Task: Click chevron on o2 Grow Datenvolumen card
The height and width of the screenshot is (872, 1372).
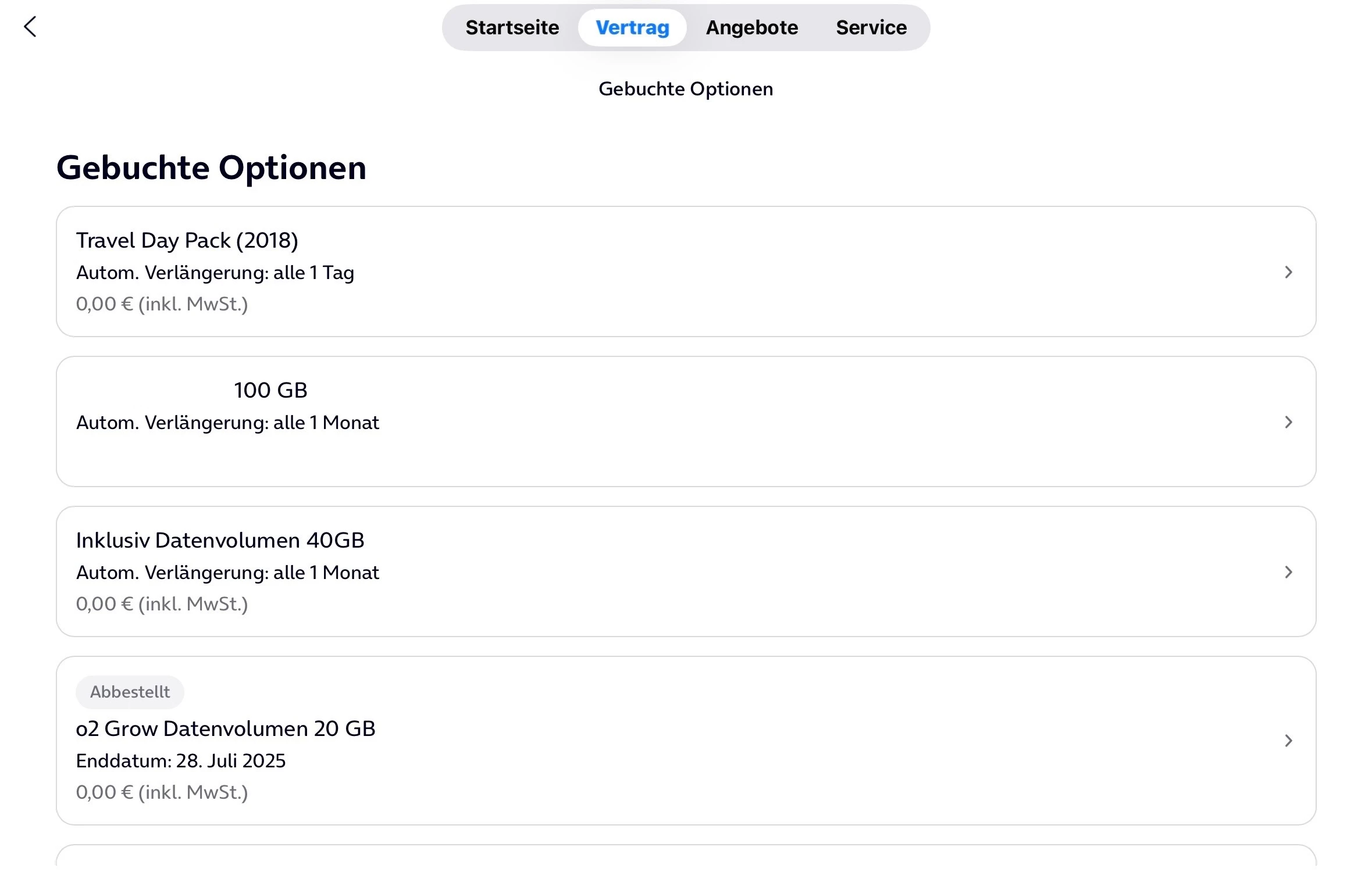Action: (1288, 740)
